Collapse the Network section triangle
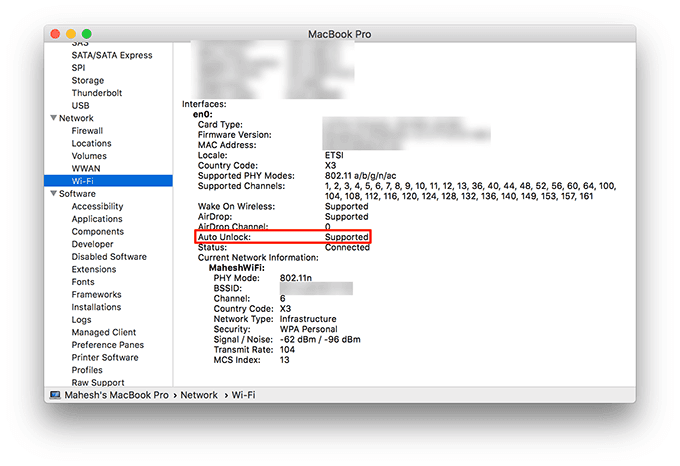680x466 pixels. point(54,118)
